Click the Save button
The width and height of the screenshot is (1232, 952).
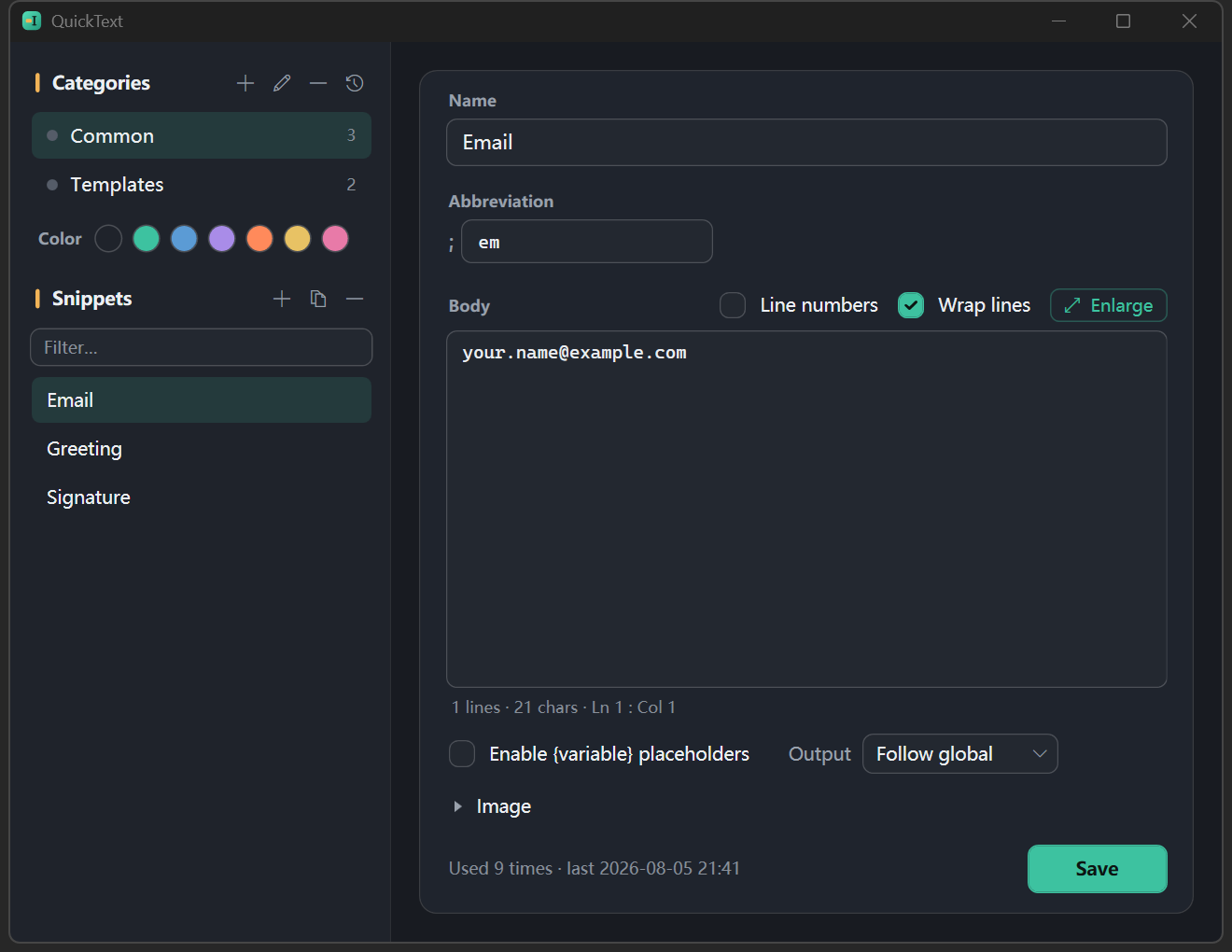coord(1098,869)
